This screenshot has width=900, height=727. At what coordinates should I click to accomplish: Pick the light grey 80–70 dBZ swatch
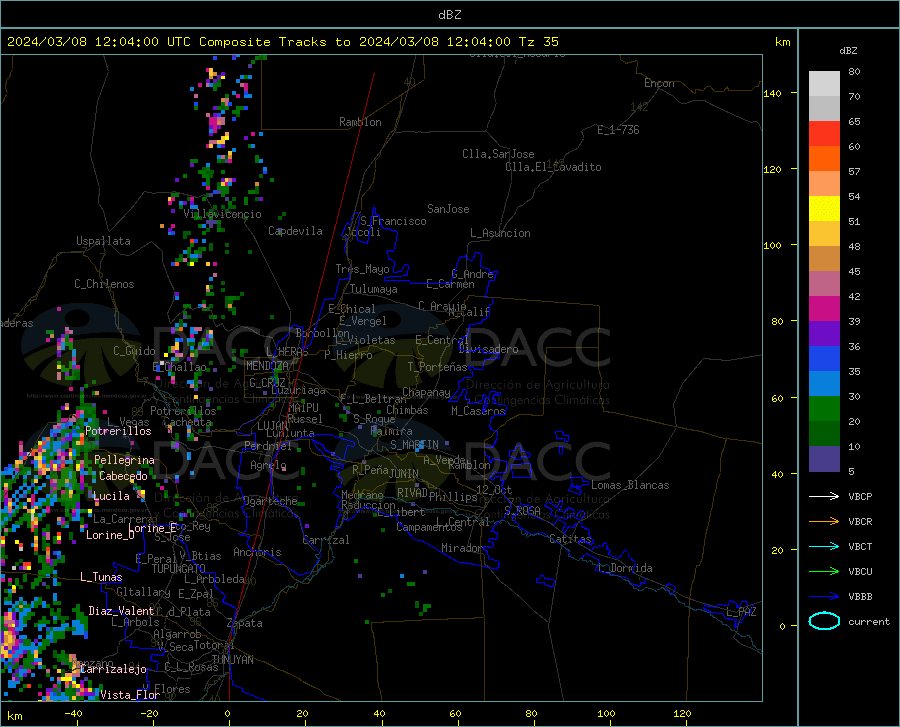(x=824, y=84)
